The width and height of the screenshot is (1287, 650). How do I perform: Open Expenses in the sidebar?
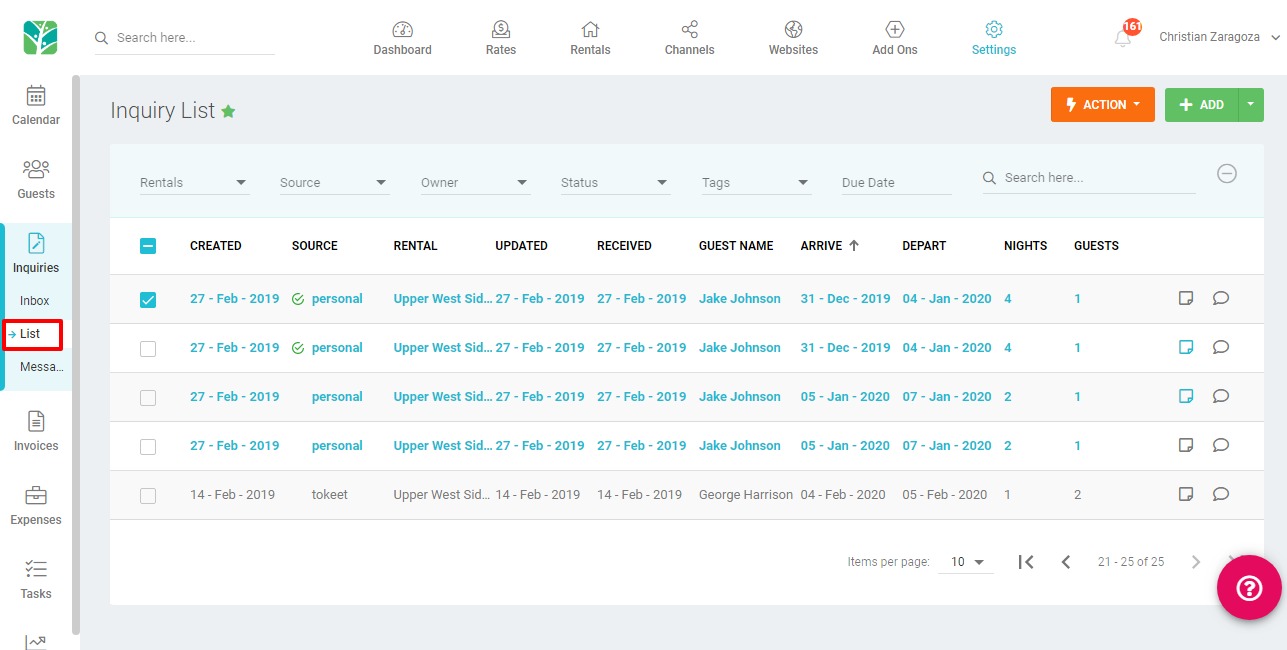pos(36,506)
